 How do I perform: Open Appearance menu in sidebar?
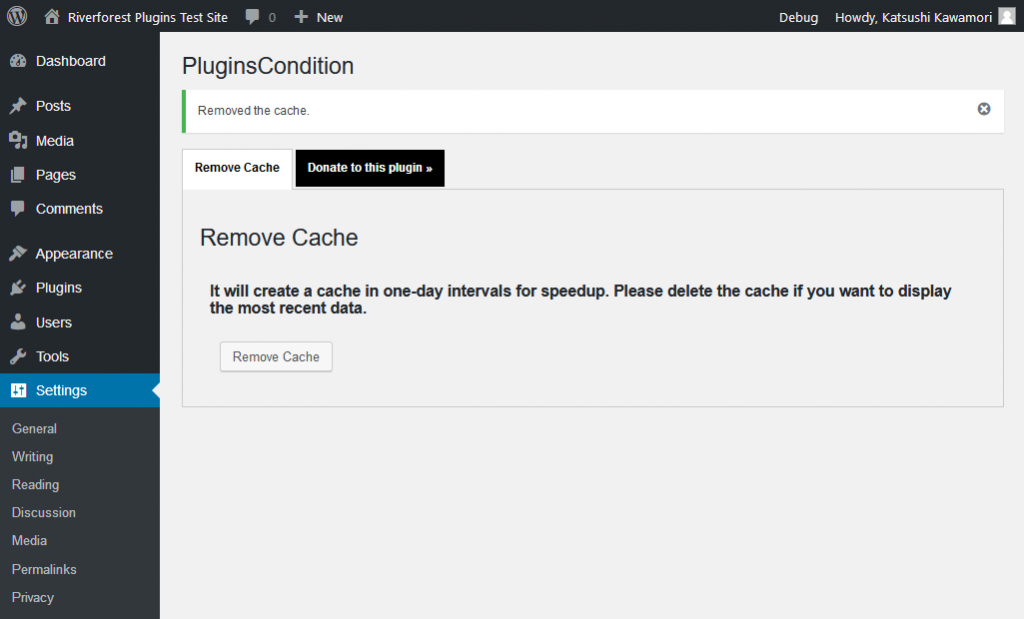click(x=74, y=254)
